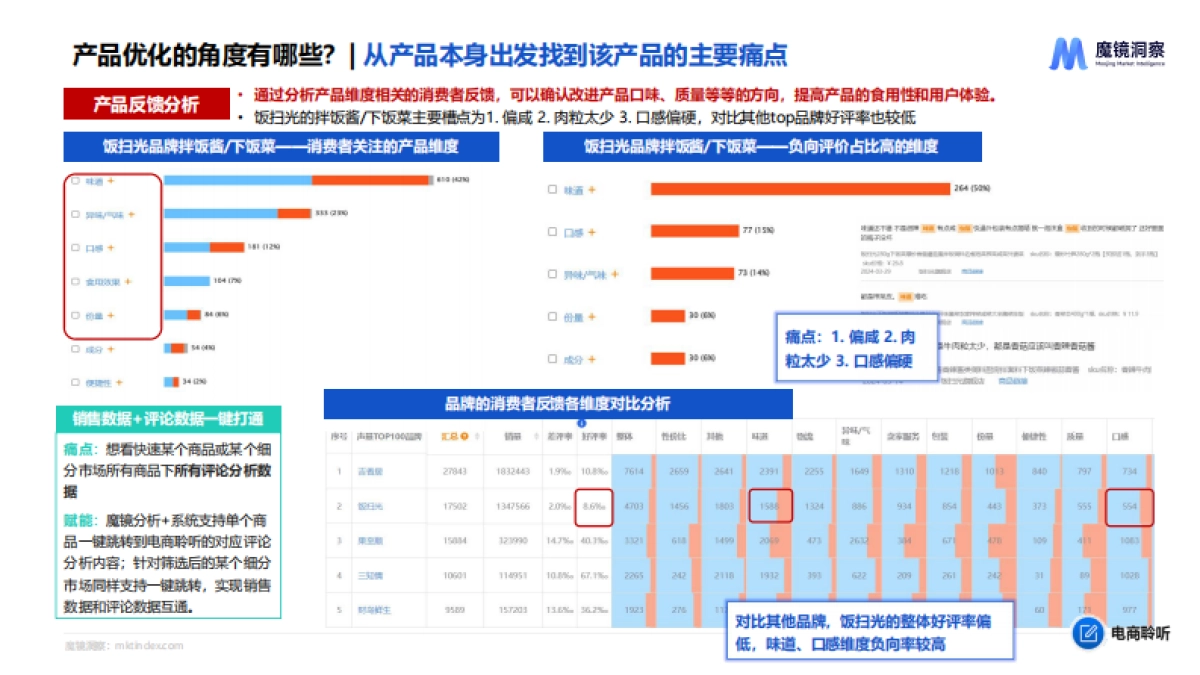Click the sort arrow next to 销量 column
Image resolution: width=1200 pixels, height=675 pixels.
[537, 436]
